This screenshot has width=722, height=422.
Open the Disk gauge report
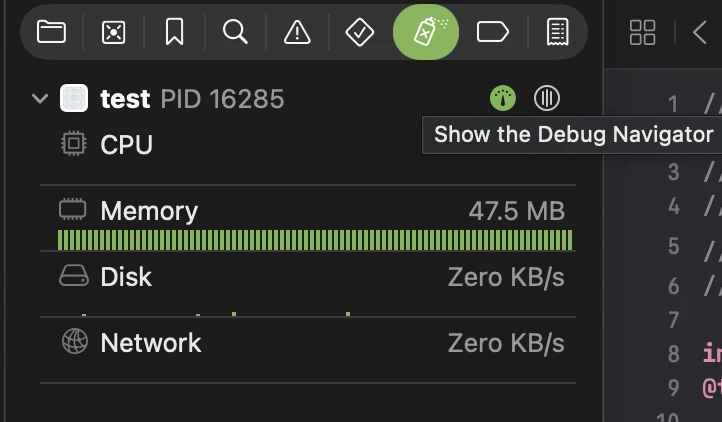(x=126, y=277)
